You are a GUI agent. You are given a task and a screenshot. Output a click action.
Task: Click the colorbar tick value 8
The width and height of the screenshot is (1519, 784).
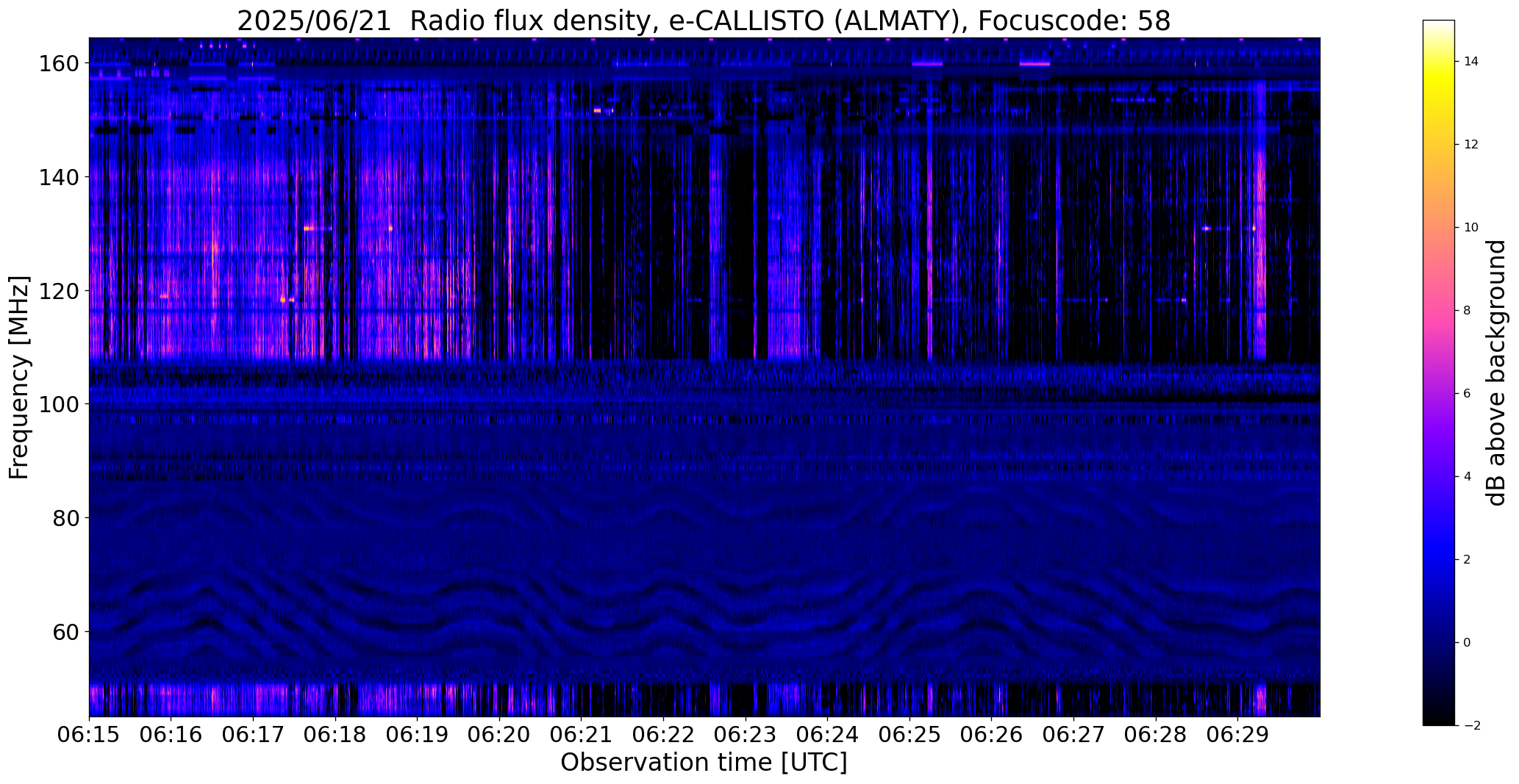click(1467, 311)
